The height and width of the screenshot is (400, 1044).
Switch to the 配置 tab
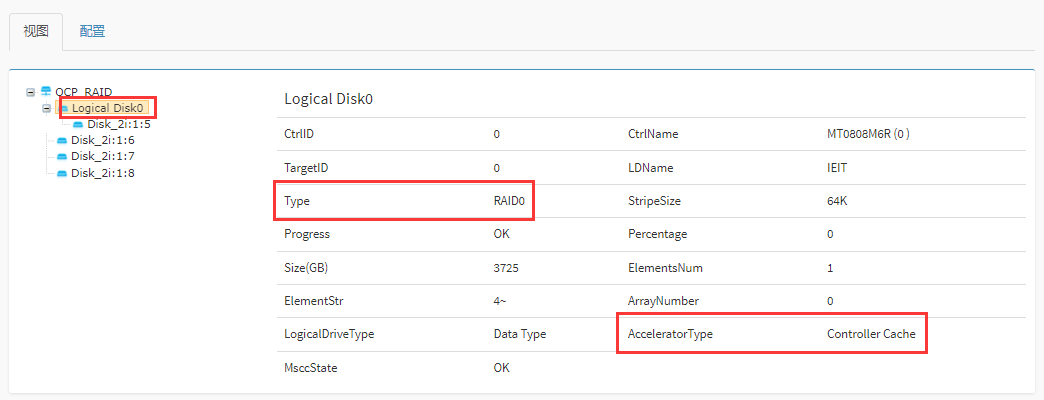[x=93, y=31]
